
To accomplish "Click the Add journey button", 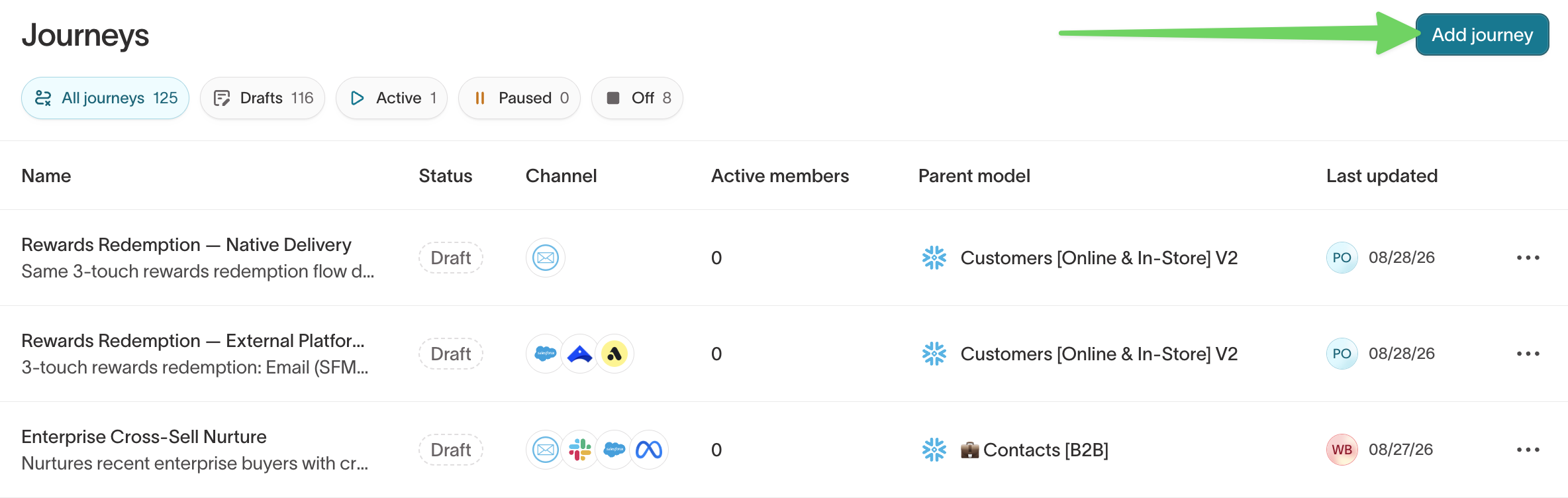I will [1482, 34].
